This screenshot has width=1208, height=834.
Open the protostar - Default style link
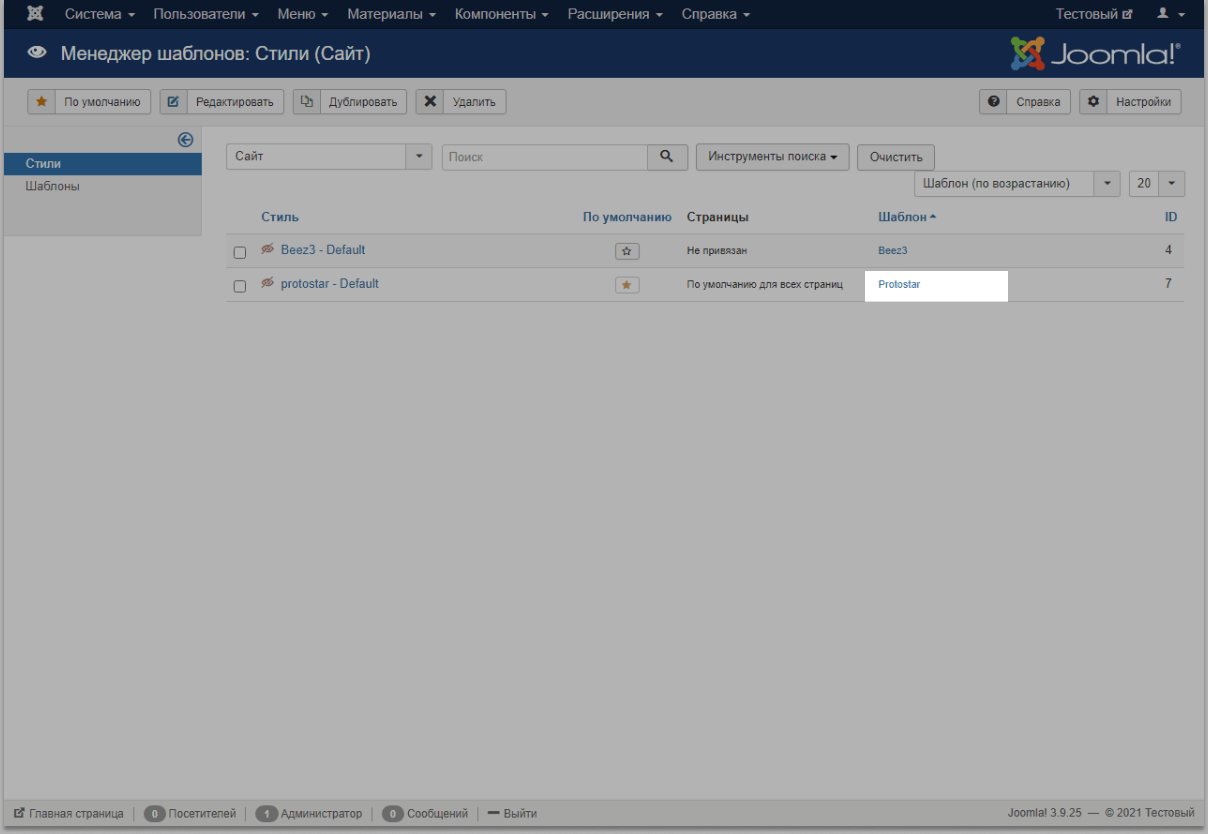click(x=330, y=284)
